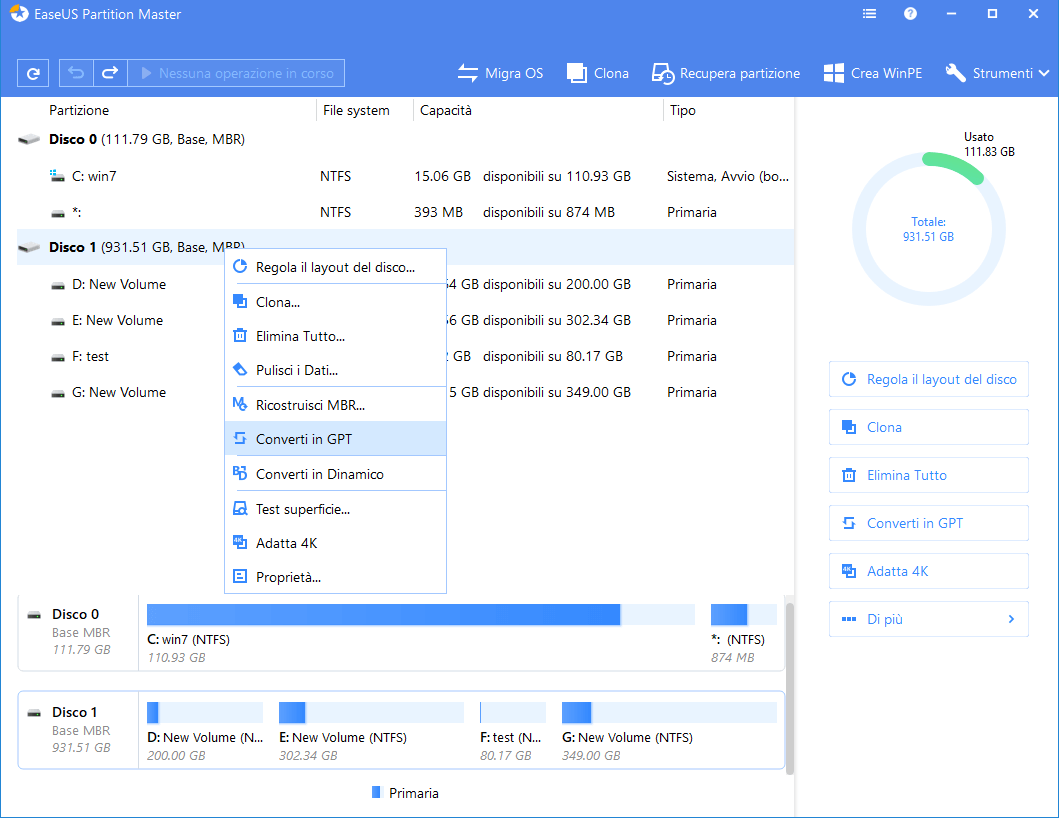Image resolution: width=1059 pixels, height=818 pixels.
Task: Select Ricostruisci MBR... menu entry
Action: pos(335,405)
